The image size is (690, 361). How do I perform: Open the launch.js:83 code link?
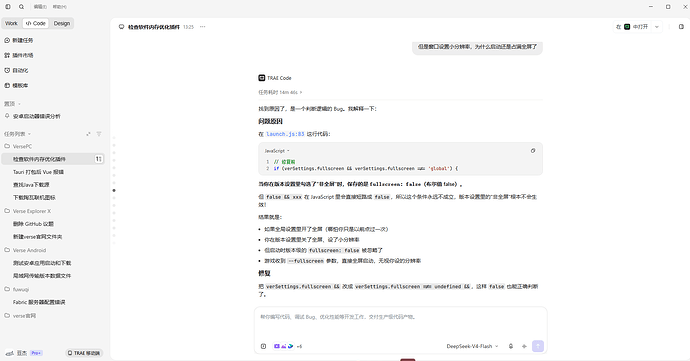285,134
